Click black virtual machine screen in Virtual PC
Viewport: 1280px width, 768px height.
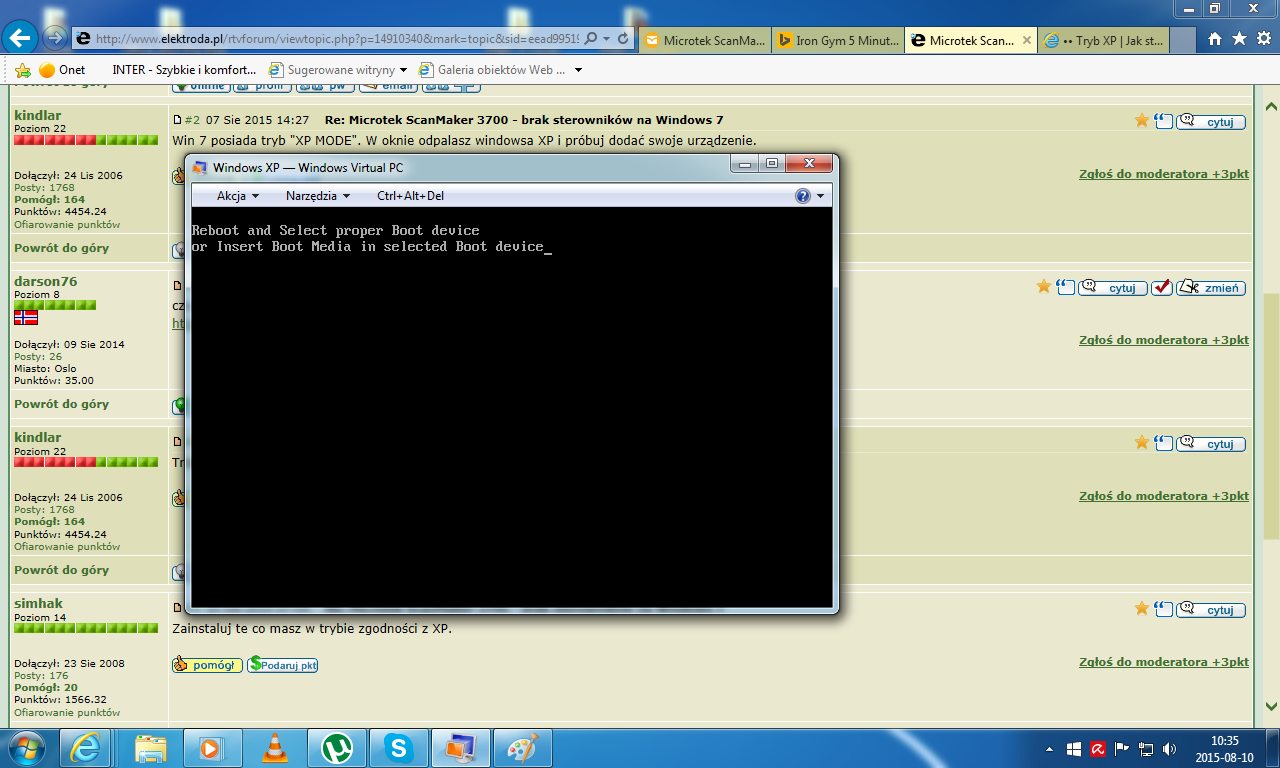click(511, 408)
